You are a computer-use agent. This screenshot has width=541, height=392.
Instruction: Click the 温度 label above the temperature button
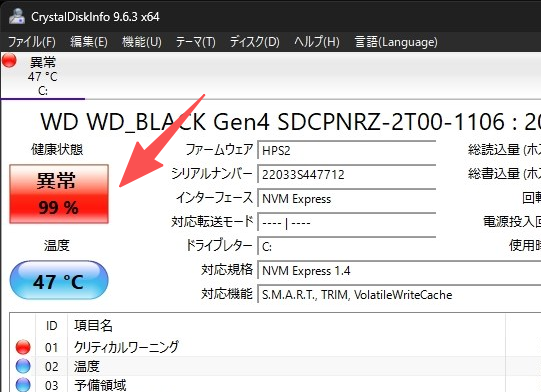(x=57, y=246)
